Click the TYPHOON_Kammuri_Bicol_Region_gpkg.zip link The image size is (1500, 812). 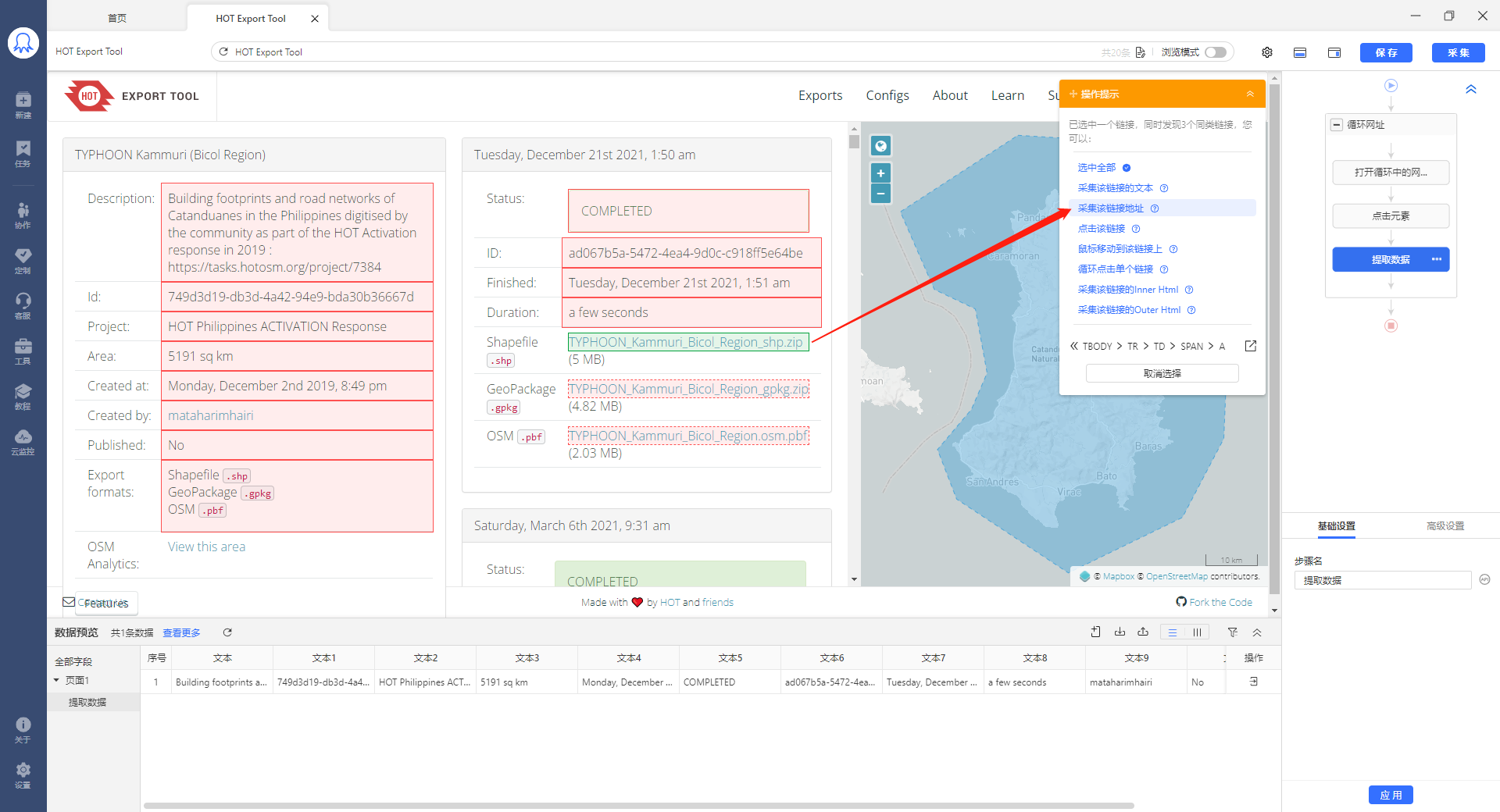[688, 389]
